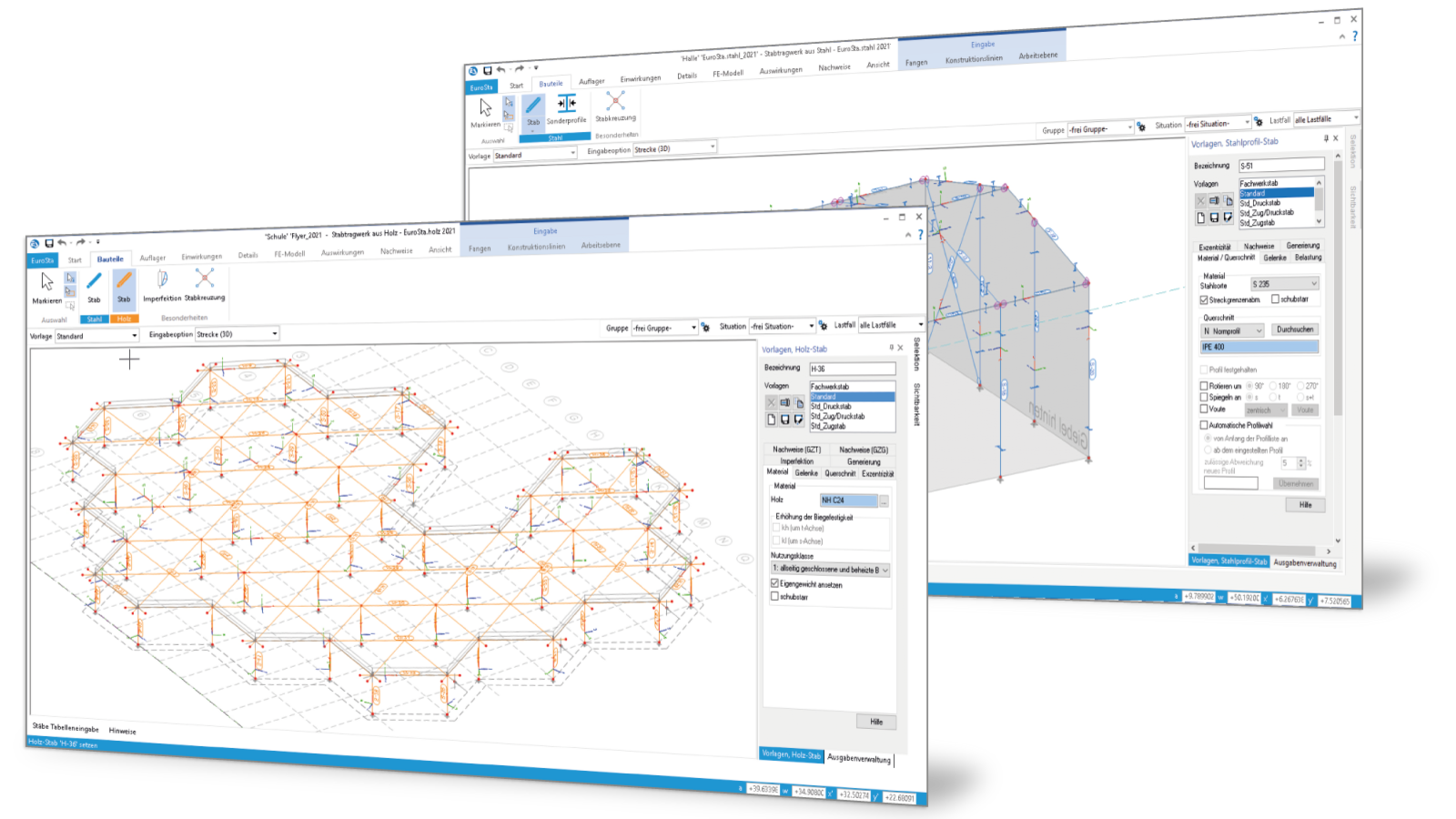Toggle kh (um t-Achse) checkbox

pos(776,528)
